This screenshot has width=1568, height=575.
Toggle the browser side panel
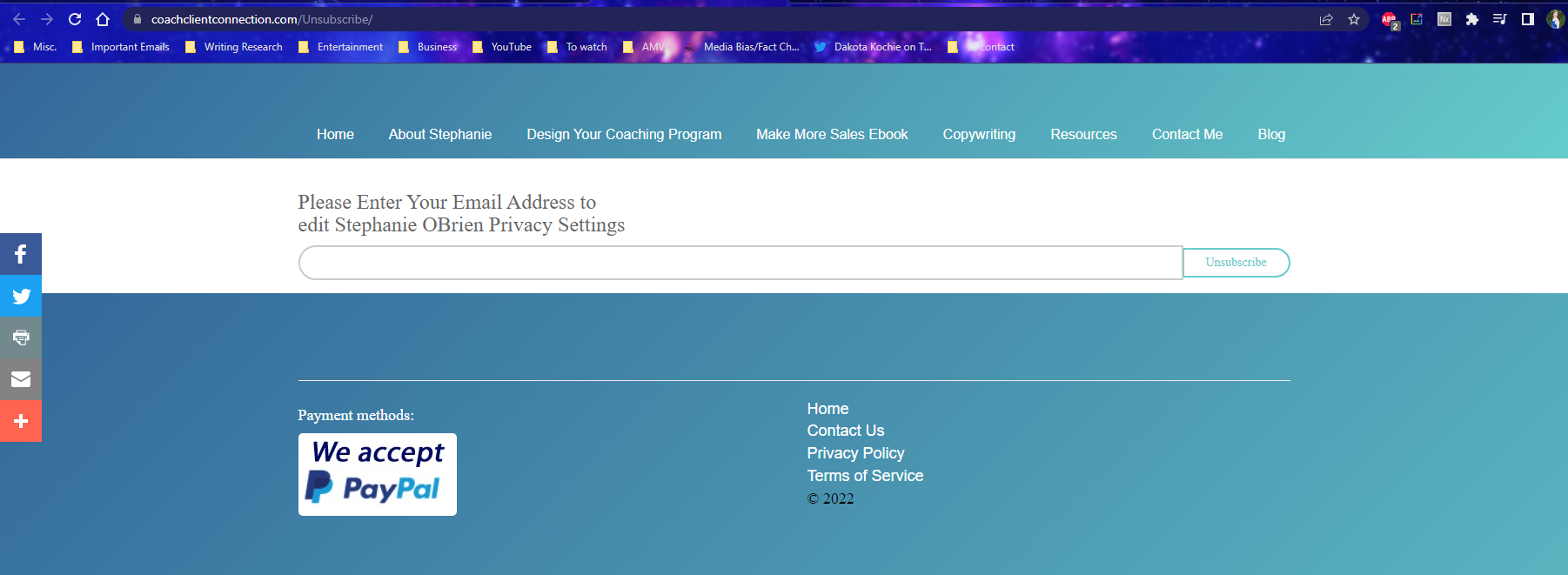1528,19
